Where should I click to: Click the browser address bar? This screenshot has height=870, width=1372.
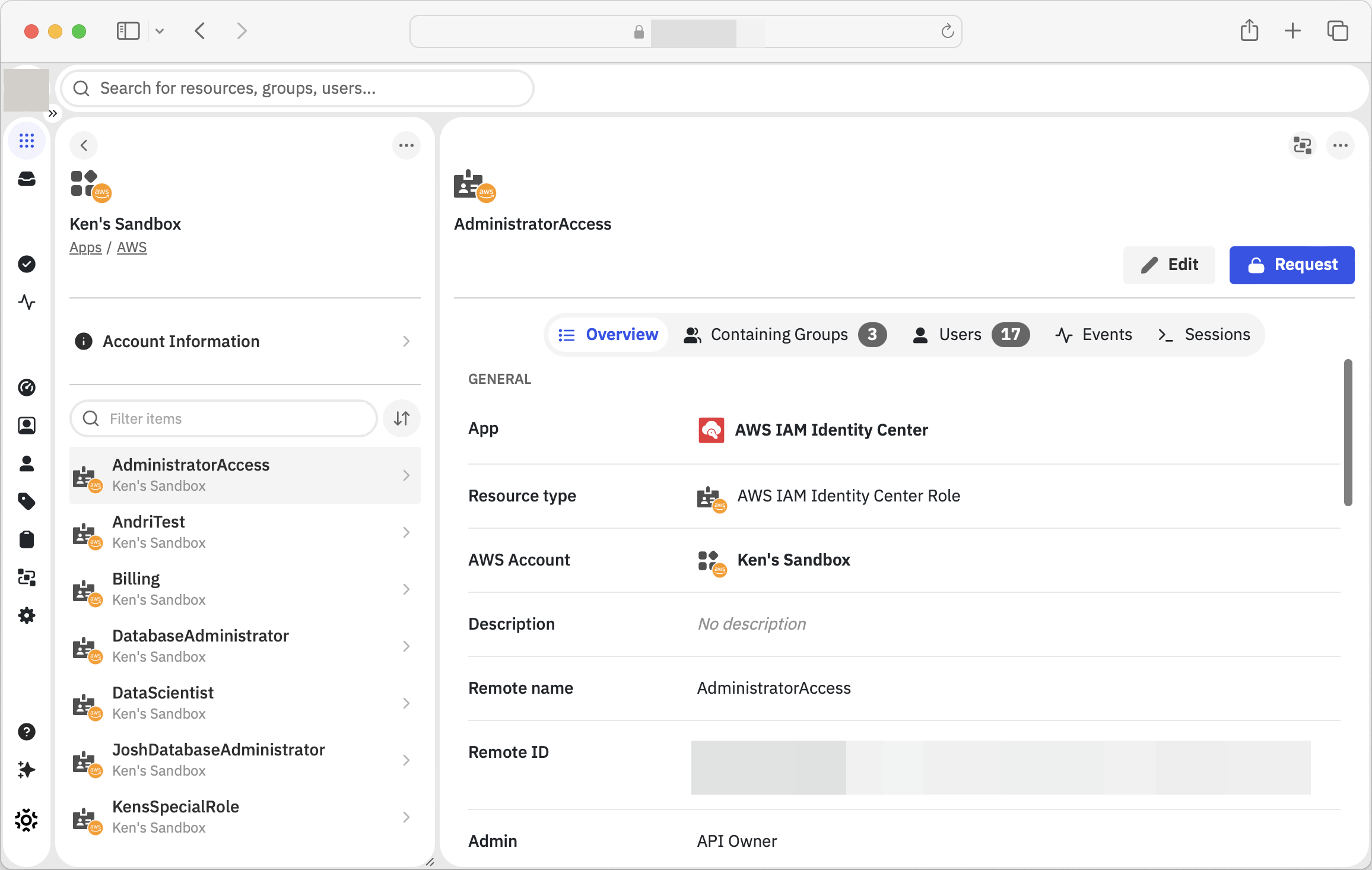[685, 31]
